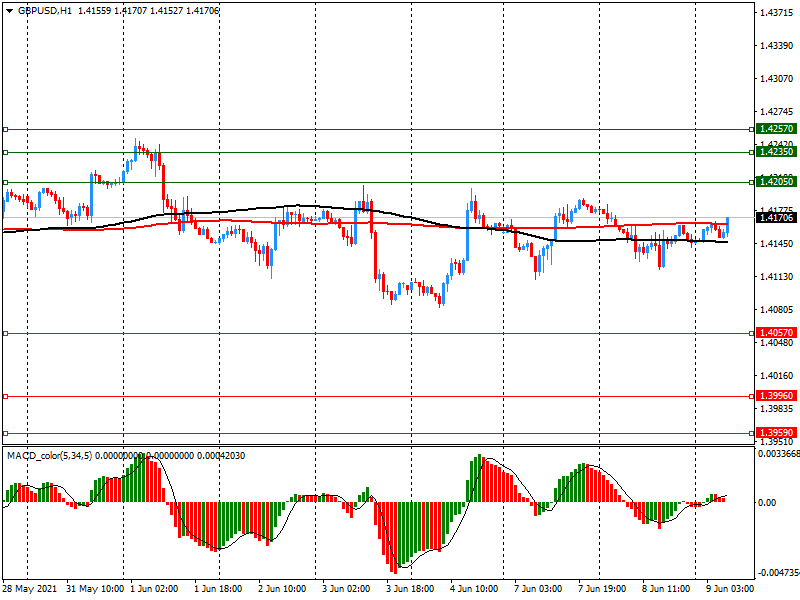Select the red 1.39590 price label
Viewport: 800px width, 600px height.
click(776, 433)
